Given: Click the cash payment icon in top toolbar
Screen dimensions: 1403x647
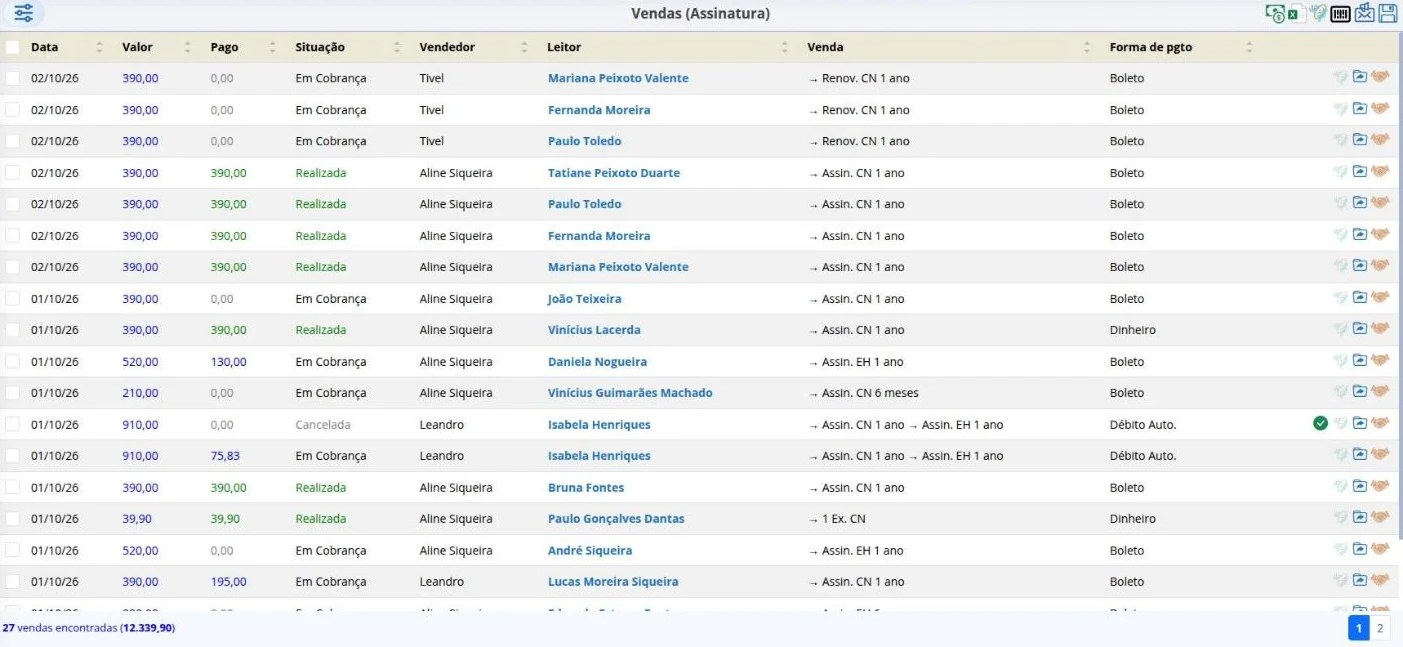Looking at the screenshot, I should (1275, 14).
